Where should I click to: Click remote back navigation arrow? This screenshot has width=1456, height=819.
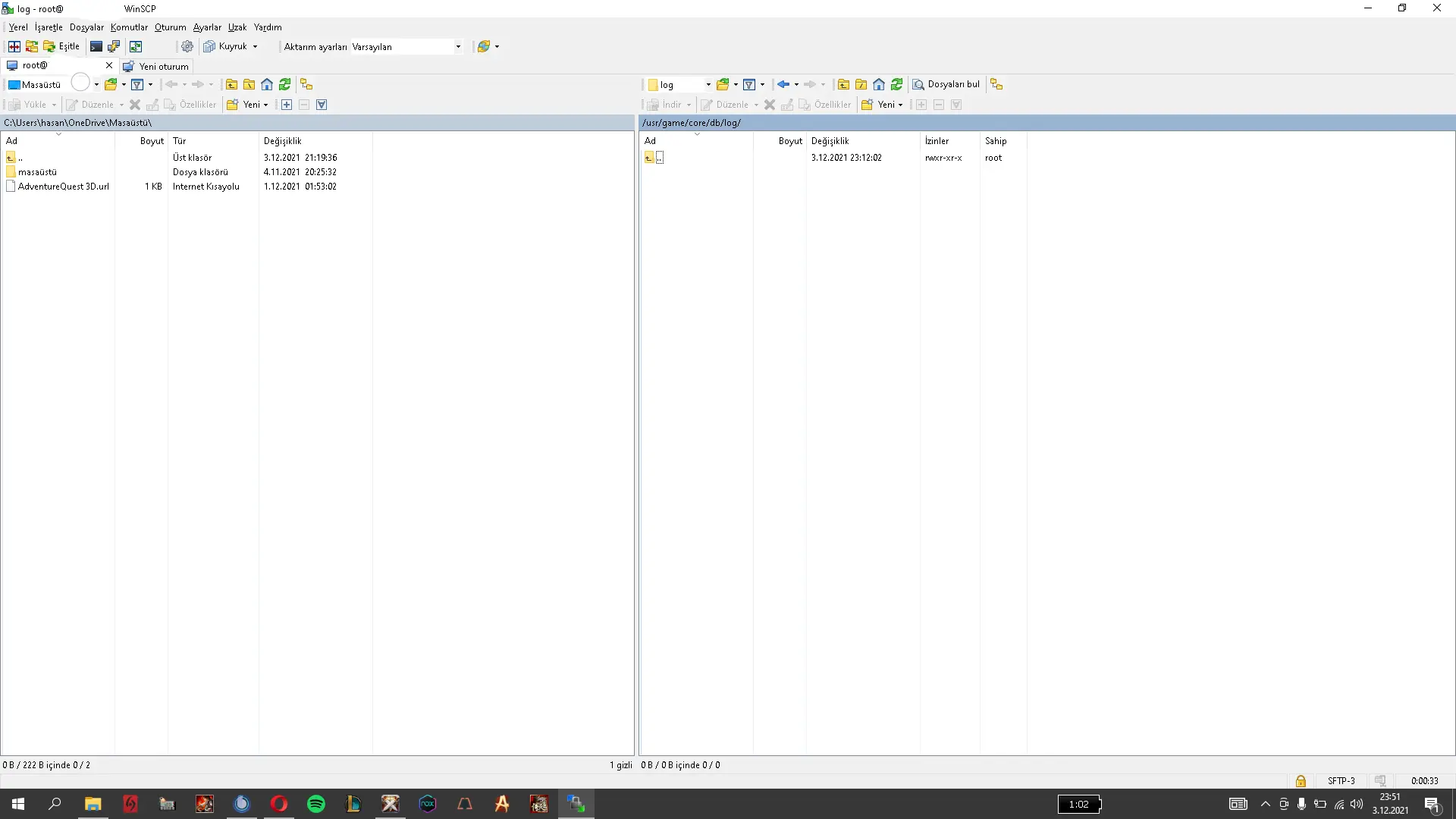(x=783, y=85)
